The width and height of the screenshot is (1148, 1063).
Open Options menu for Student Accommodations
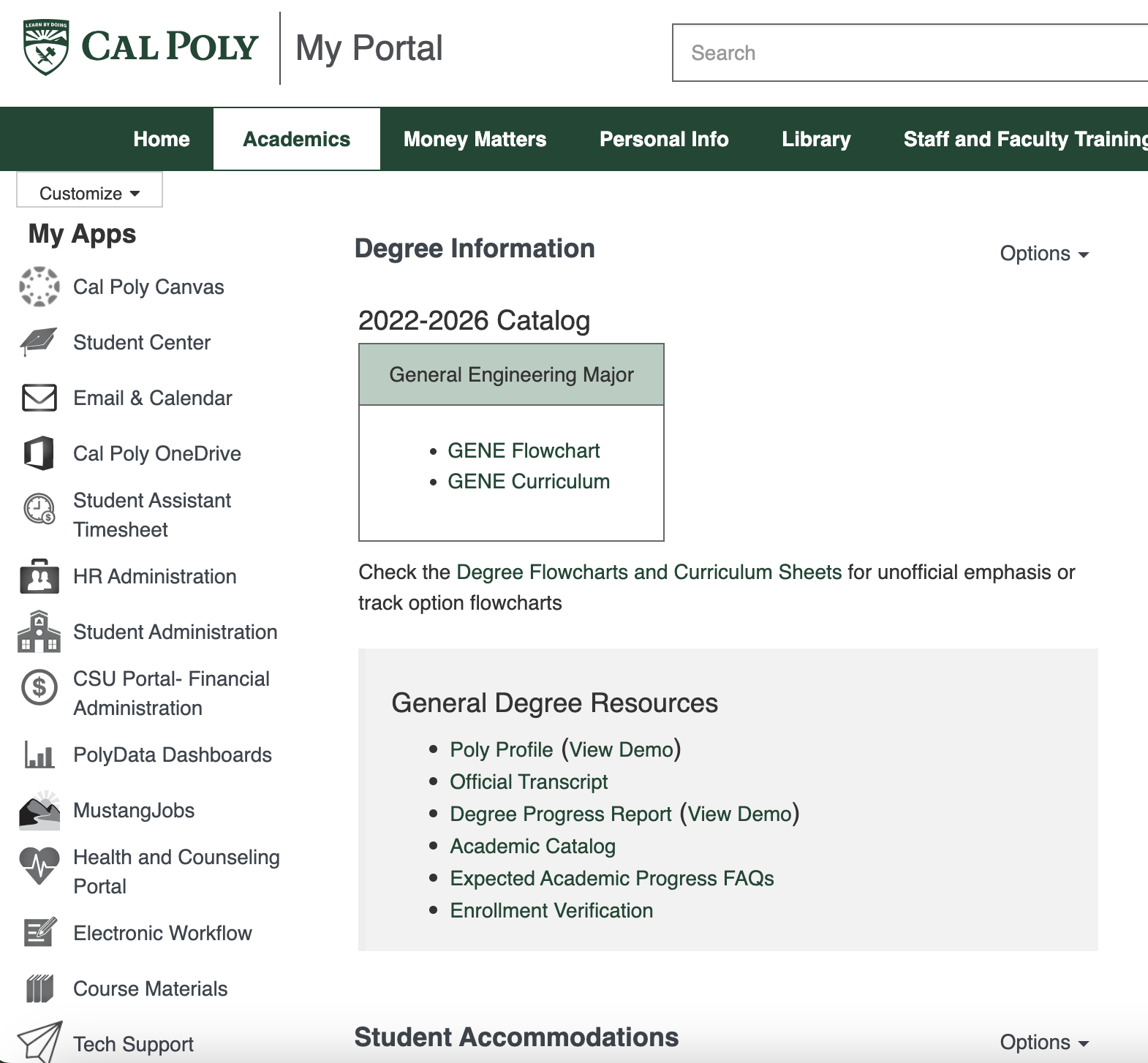click(1043, 1043)
